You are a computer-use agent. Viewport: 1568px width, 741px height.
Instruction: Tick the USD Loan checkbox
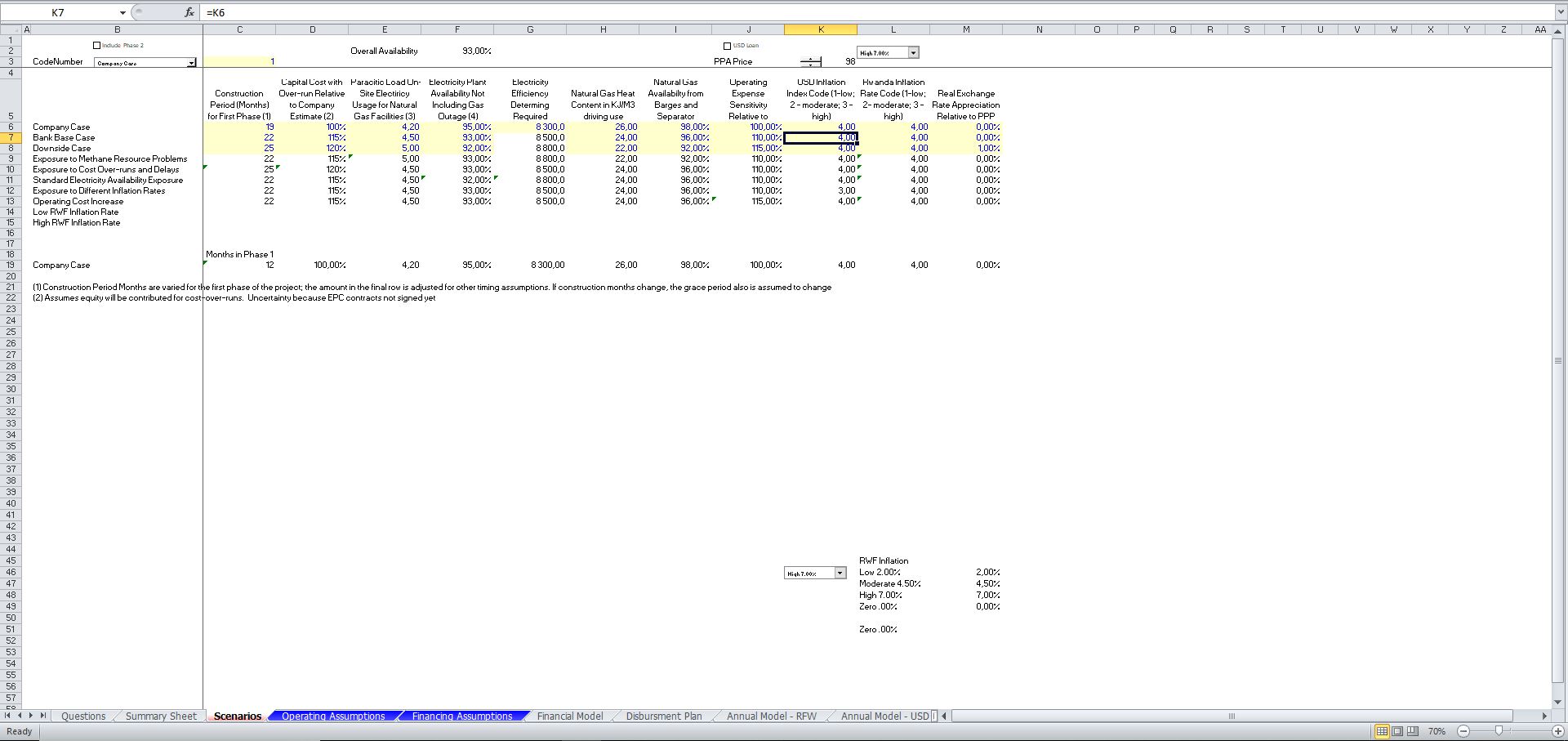point(728,46)
